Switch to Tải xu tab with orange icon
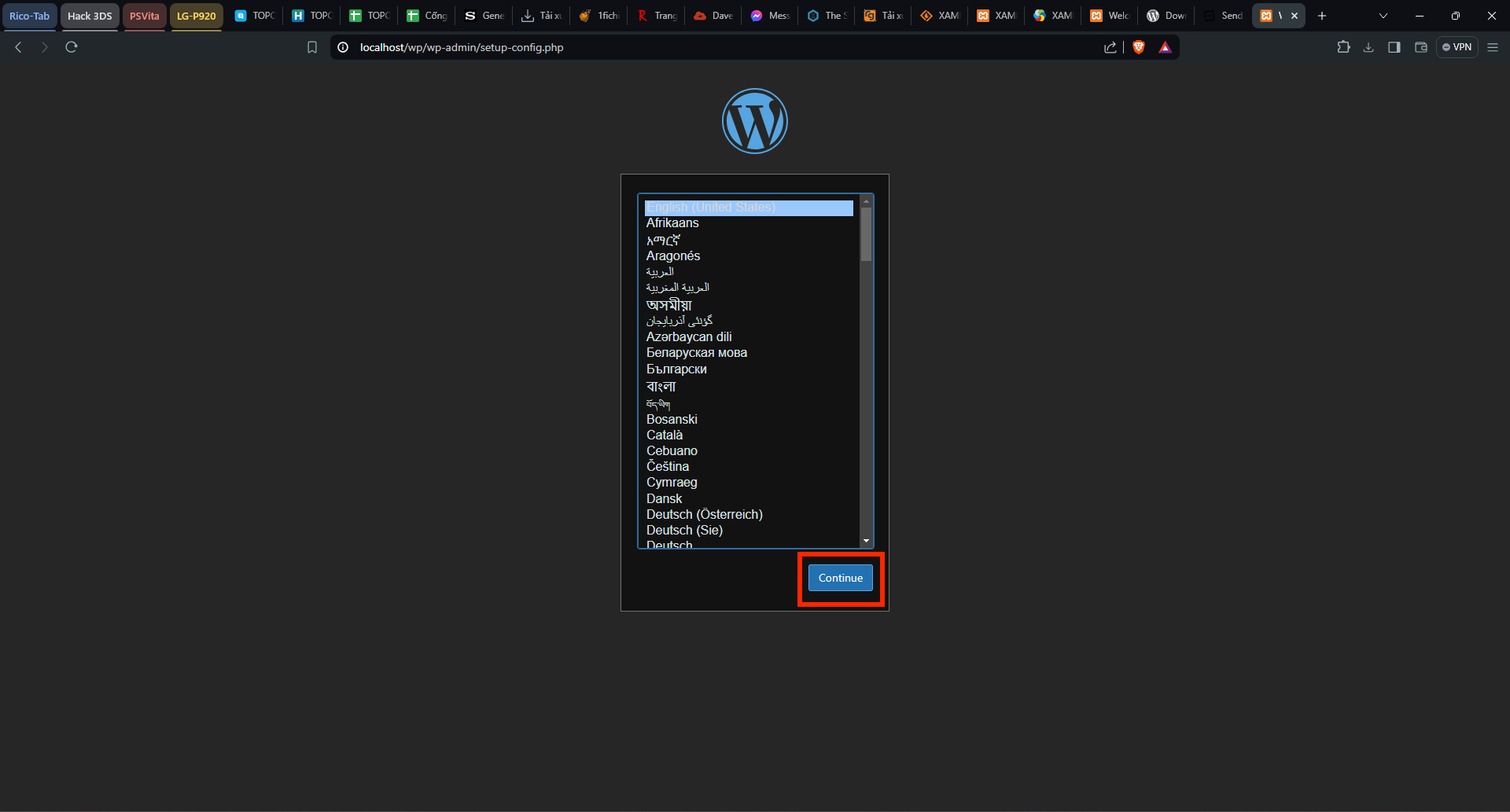This screenshot has height=812, width=1510. tap(883, 16)
